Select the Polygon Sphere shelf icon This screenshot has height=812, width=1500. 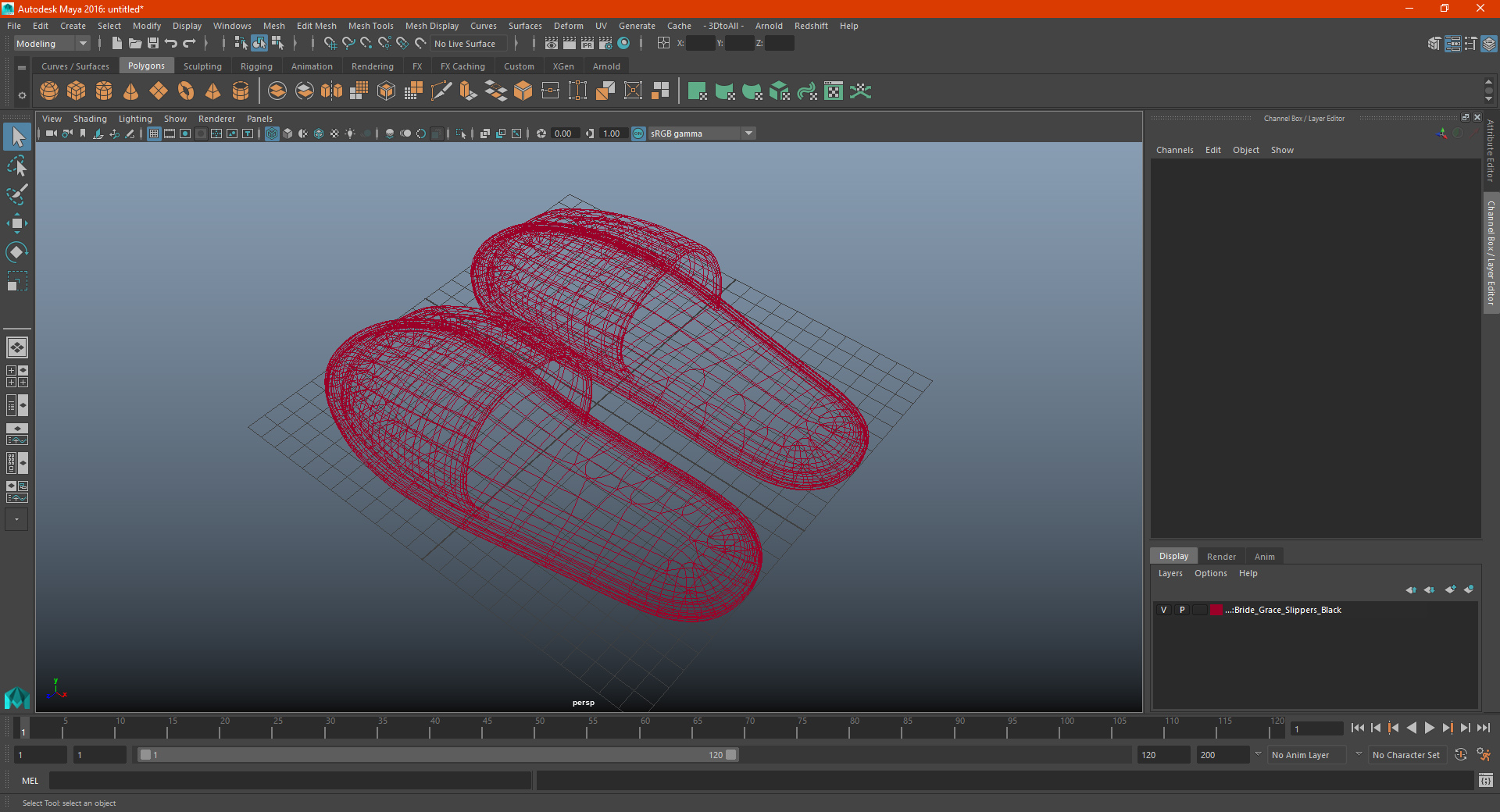(x=49, y=91)
